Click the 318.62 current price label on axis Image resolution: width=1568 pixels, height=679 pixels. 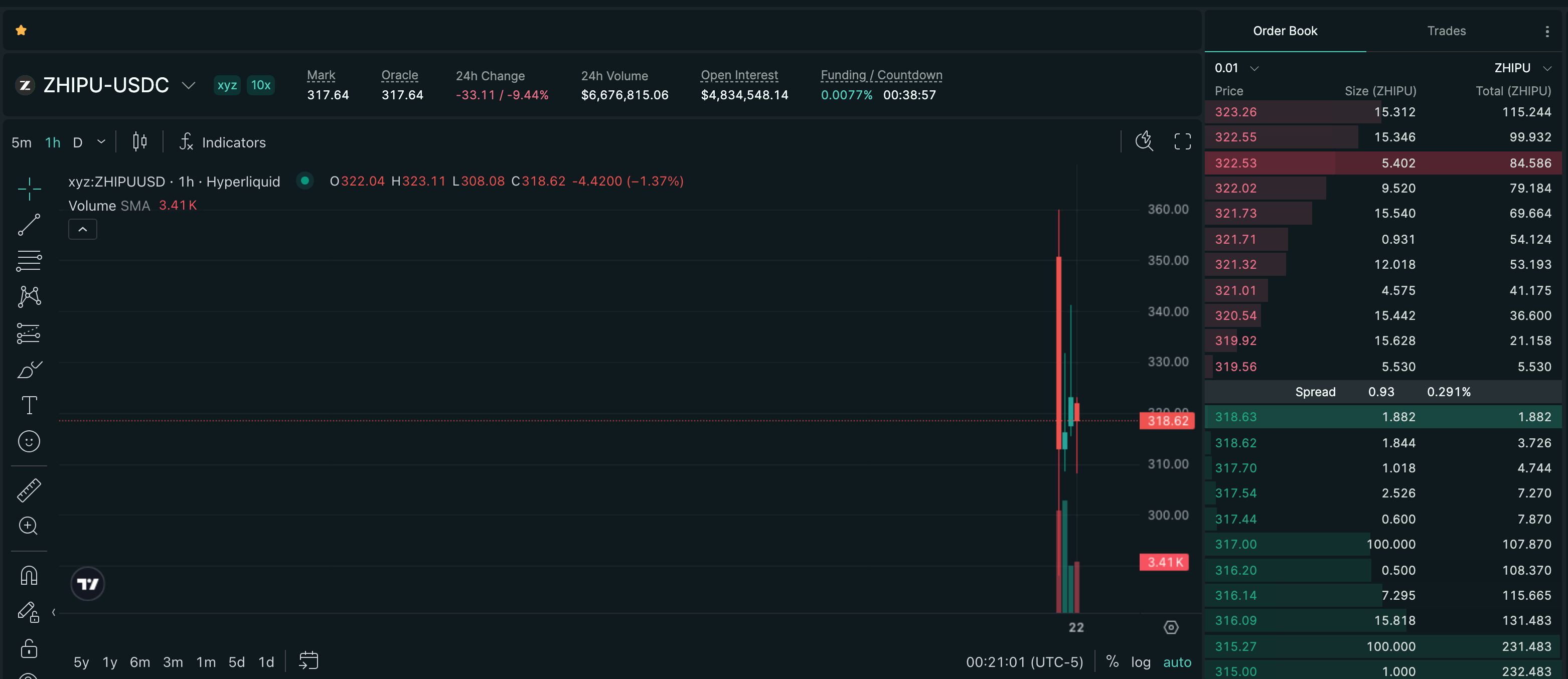click(1167, 420)
